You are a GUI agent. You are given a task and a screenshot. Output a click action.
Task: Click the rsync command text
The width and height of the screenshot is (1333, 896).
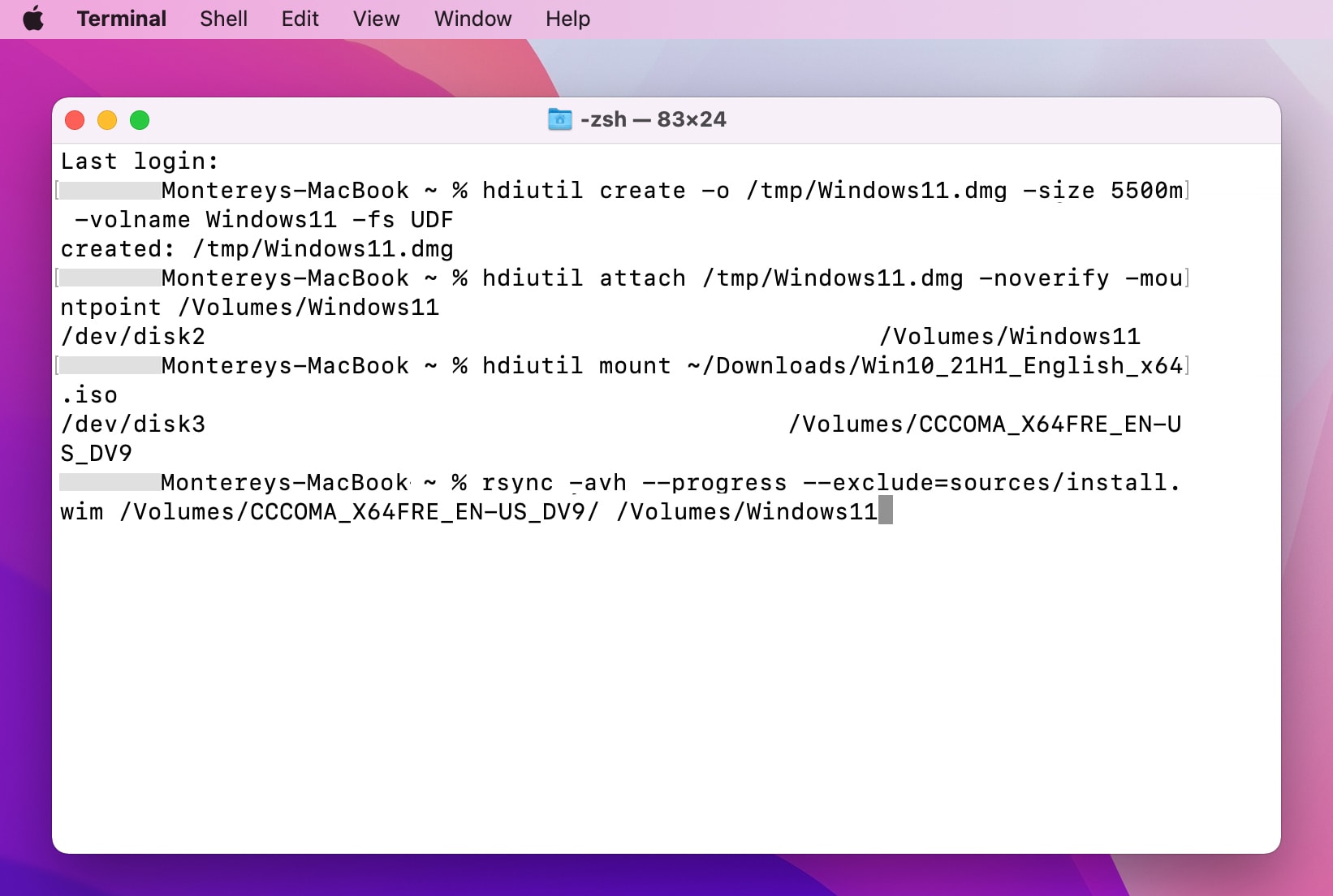click(x=516, y=482)
